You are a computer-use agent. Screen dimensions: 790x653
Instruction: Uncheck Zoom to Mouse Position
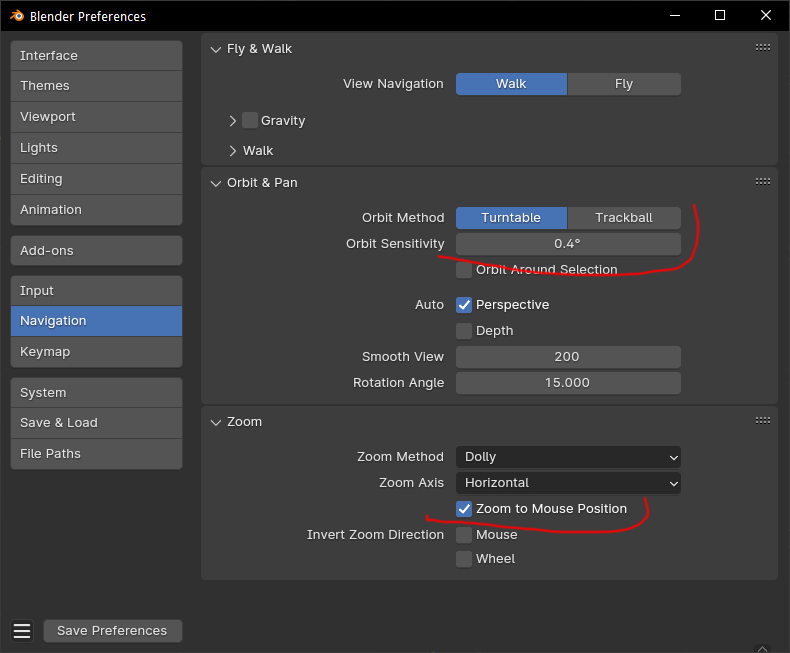click(x=464, y=509)
